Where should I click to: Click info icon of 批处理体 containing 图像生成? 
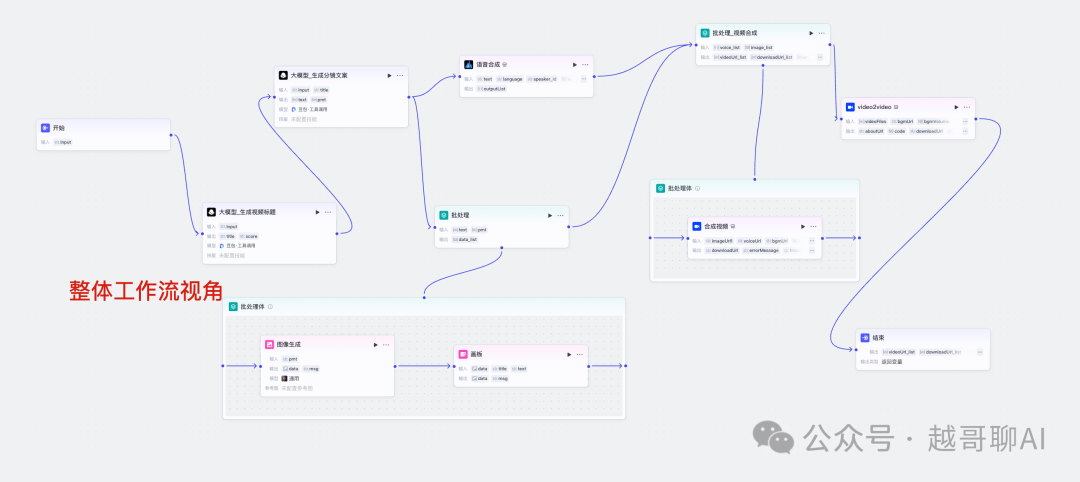[x=271, y=306]
